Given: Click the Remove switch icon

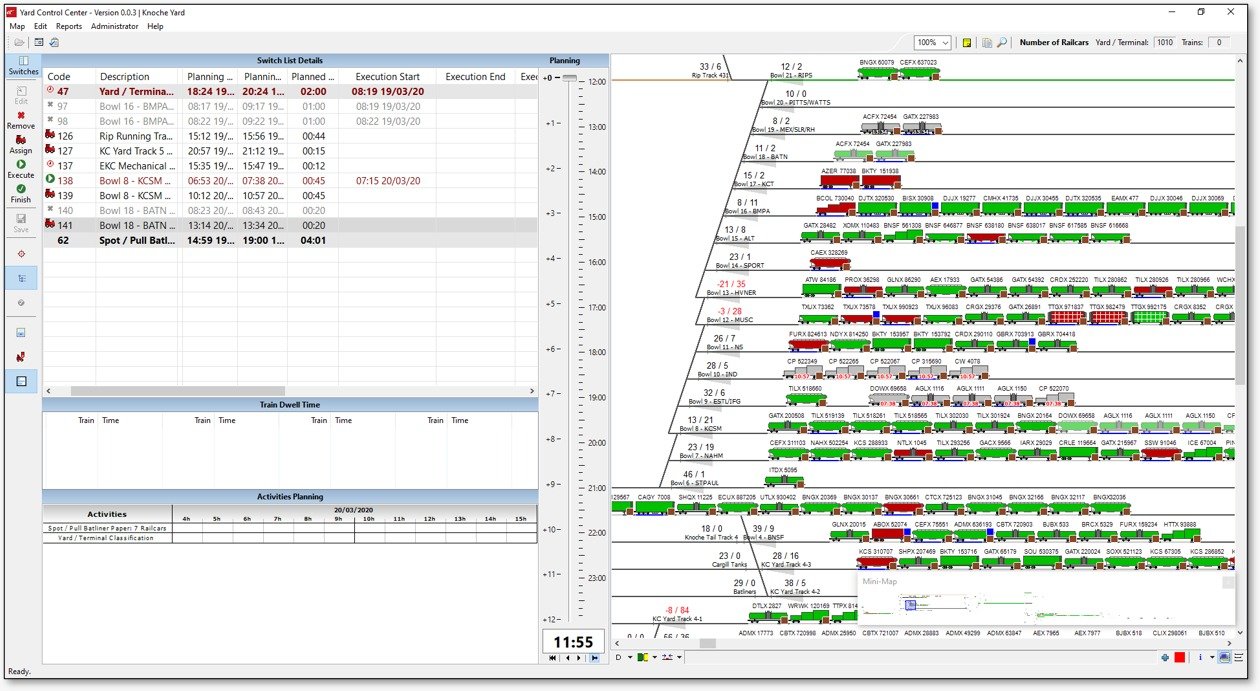Looking at the screenshot, I should point(21,119).
